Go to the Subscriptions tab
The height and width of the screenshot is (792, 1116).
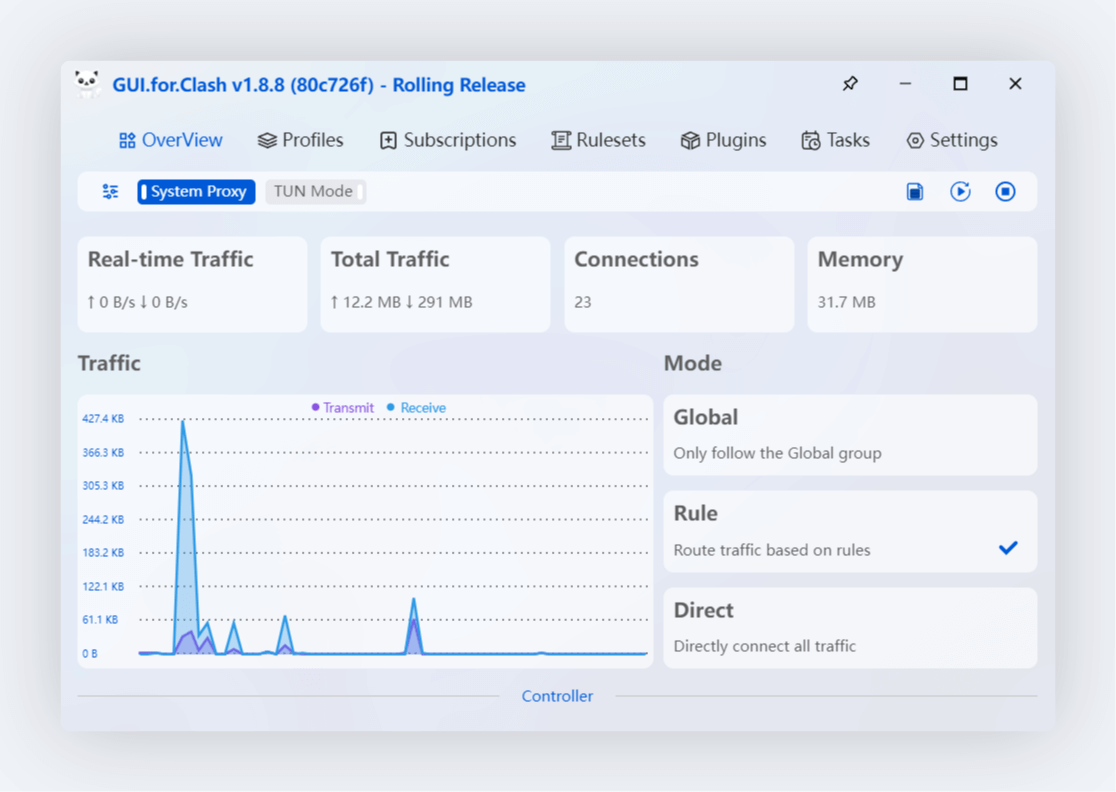point(448,140)
